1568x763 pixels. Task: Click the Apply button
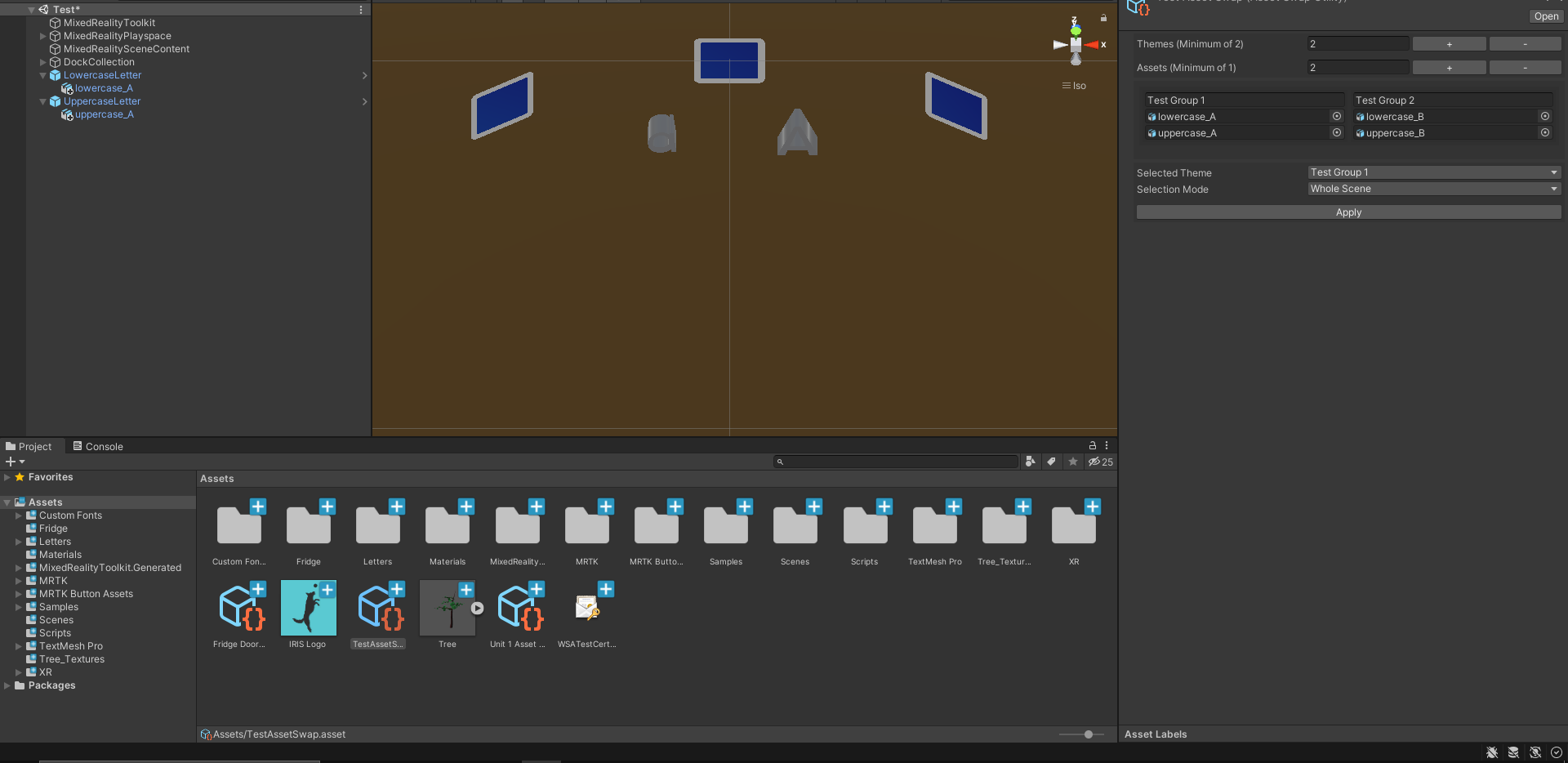[x=1348, y=212]
